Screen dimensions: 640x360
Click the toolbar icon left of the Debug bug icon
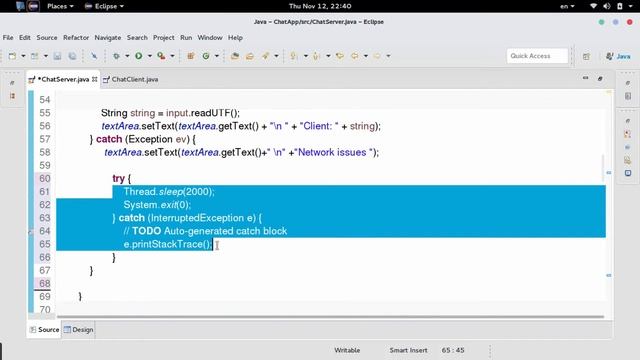point(94,56)
